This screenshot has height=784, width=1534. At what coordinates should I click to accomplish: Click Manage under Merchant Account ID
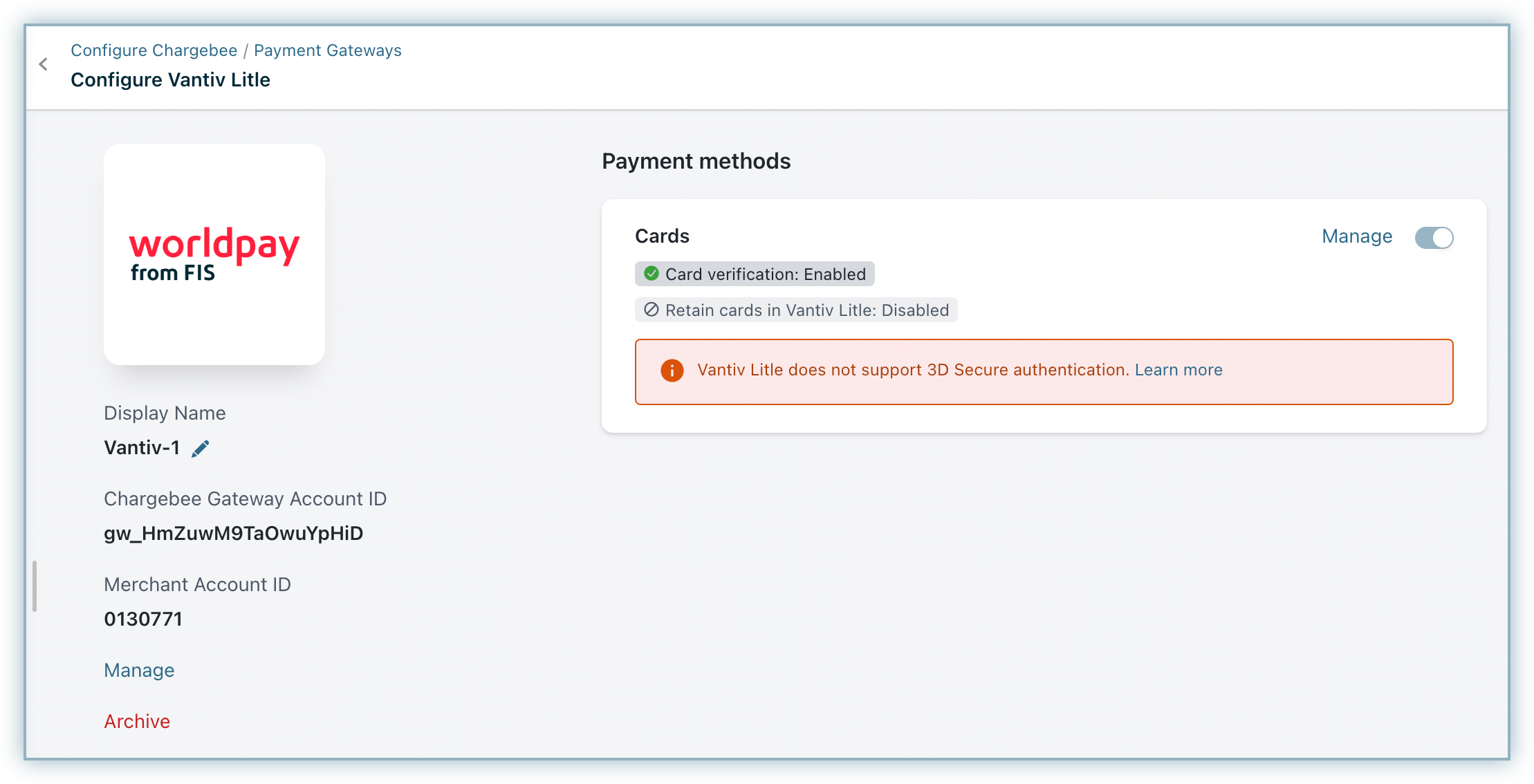(139, 670)
